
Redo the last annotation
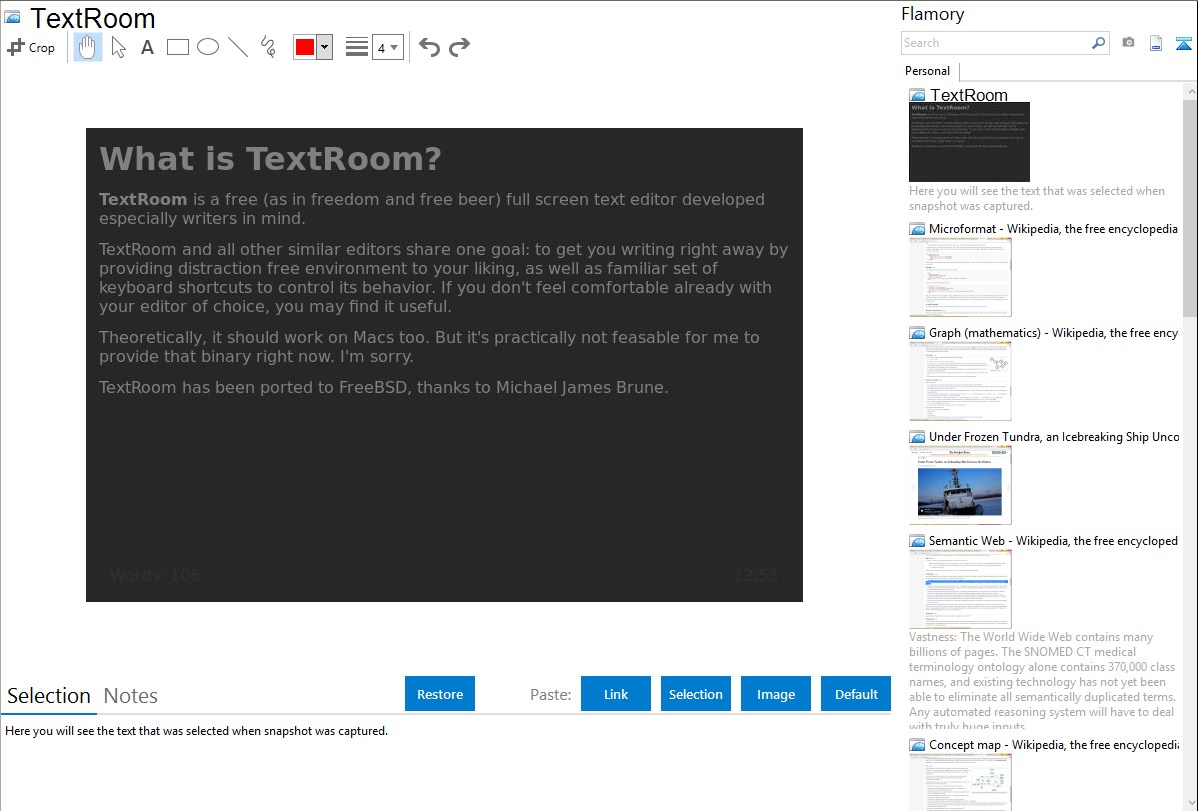coord(459,47)
